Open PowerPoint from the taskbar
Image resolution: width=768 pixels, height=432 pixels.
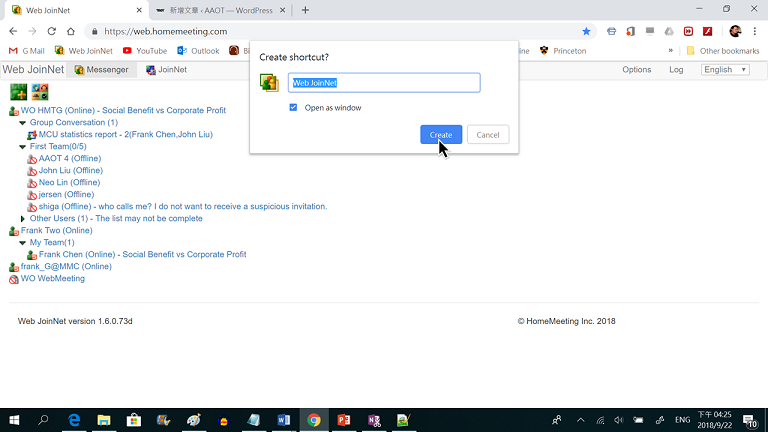pos(343,420)
